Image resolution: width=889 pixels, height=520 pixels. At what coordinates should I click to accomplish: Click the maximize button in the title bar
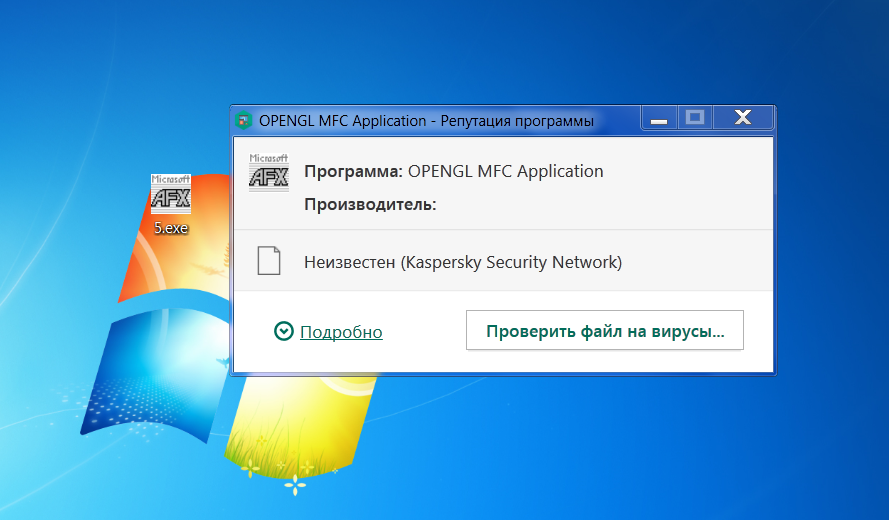click(x=694, y=118)
